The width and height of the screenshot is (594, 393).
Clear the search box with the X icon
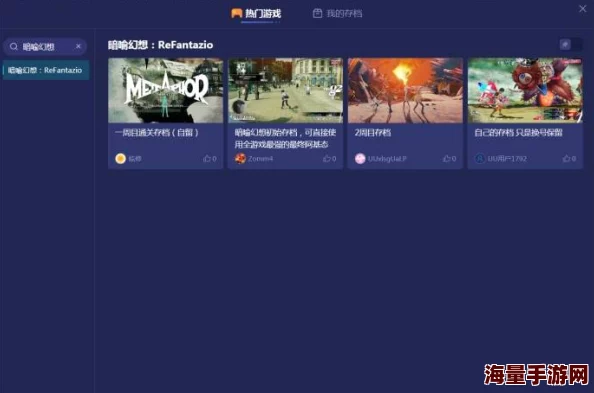(78, 46)
